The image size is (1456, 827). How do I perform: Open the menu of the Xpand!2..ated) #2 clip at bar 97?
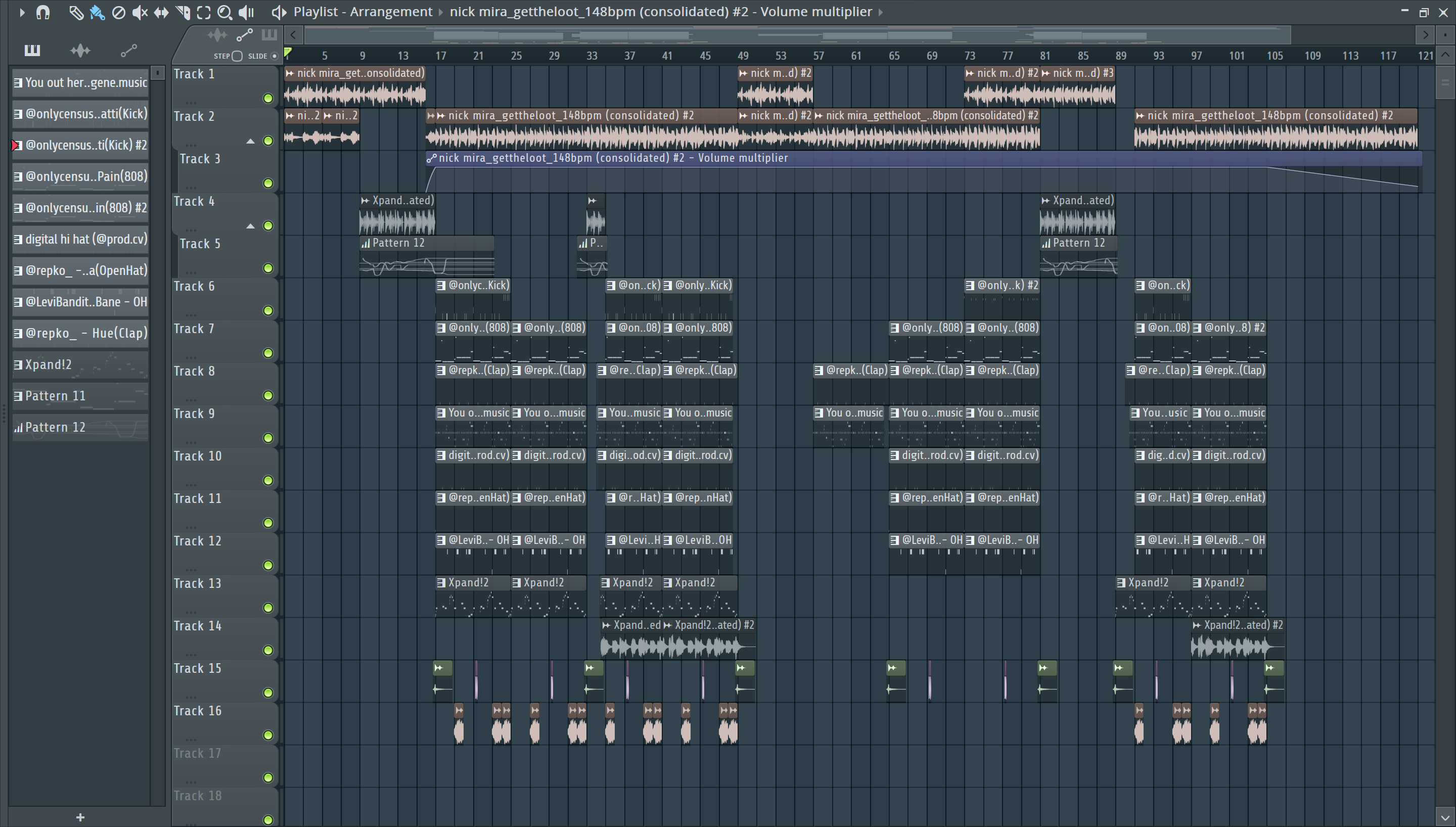click(1197, 625)
